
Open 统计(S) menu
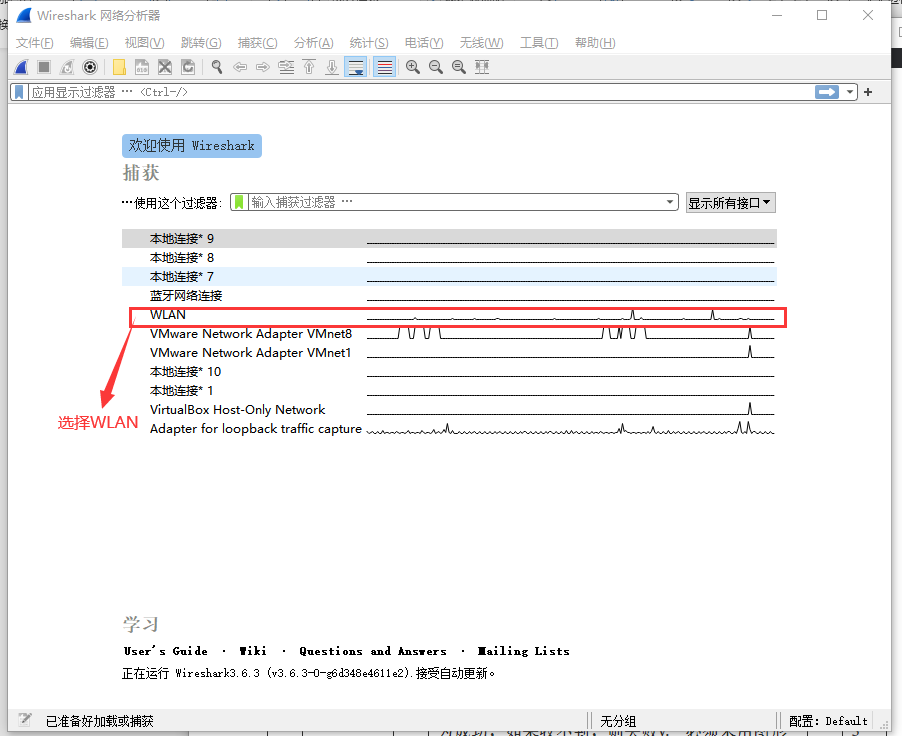[369, 43]
